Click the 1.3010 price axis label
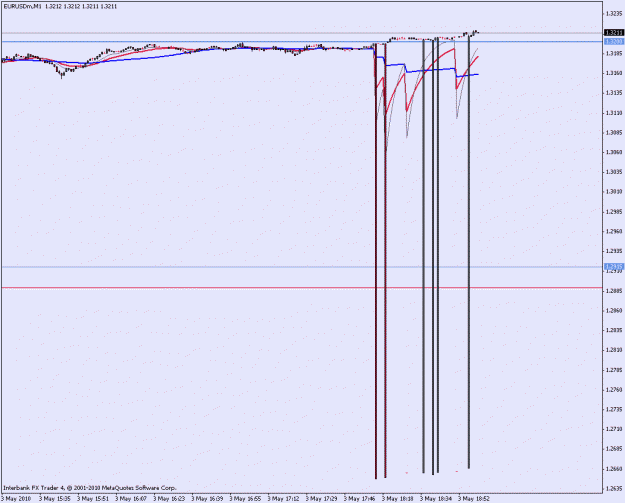This screenshot has height=503, width=625. click(x=614, y=191)
